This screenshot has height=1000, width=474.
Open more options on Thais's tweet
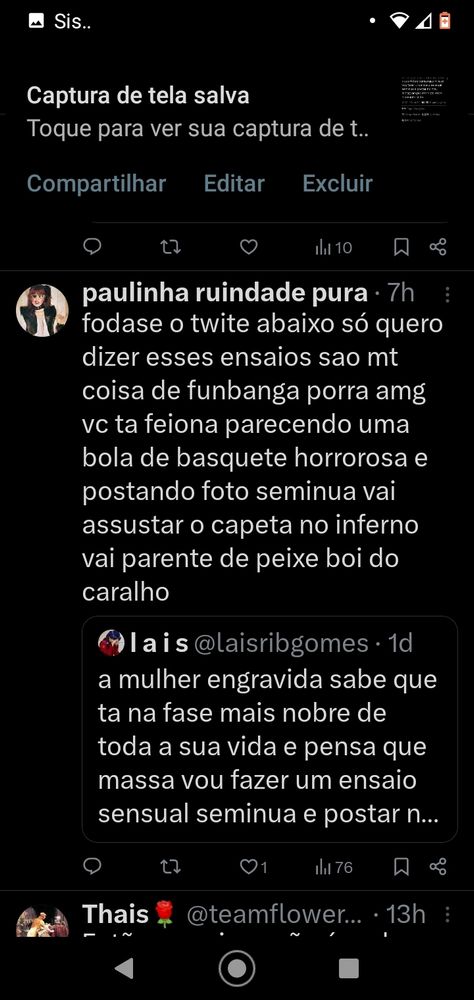(x=447, y=915)
